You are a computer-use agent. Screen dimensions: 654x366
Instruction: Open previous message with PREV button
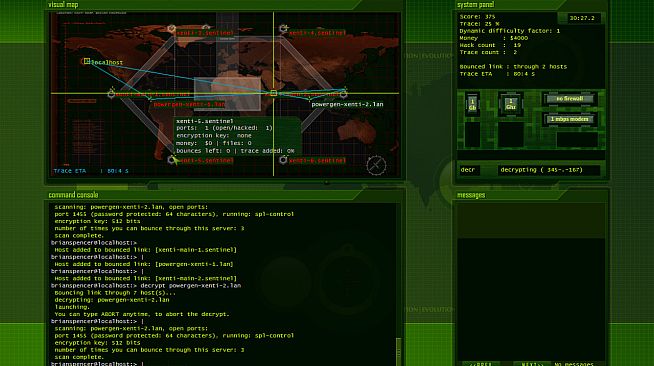(x=480, y=364)
